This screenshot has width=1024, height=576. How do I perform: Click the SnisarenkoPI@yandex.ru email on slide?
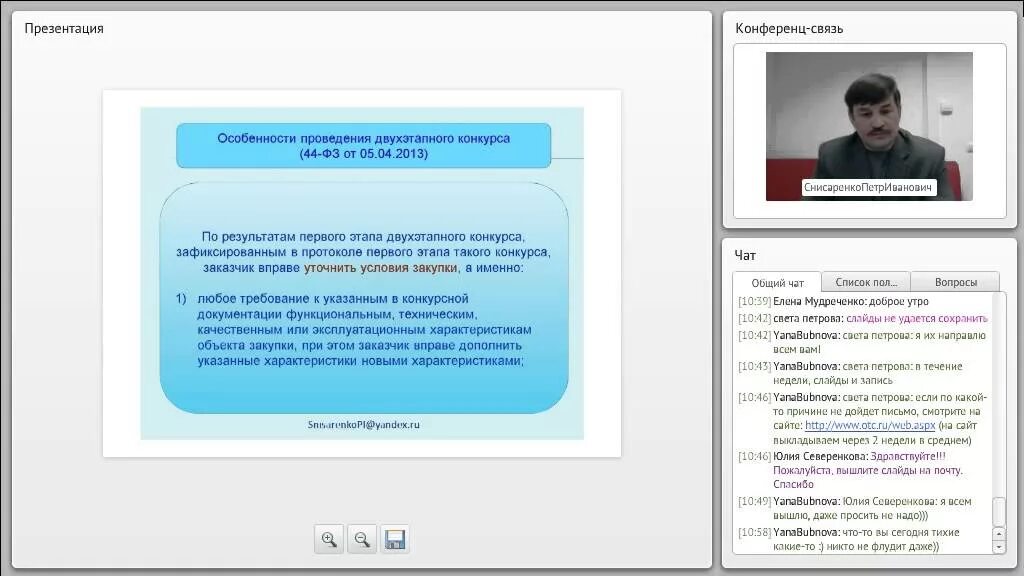point(364,424)
